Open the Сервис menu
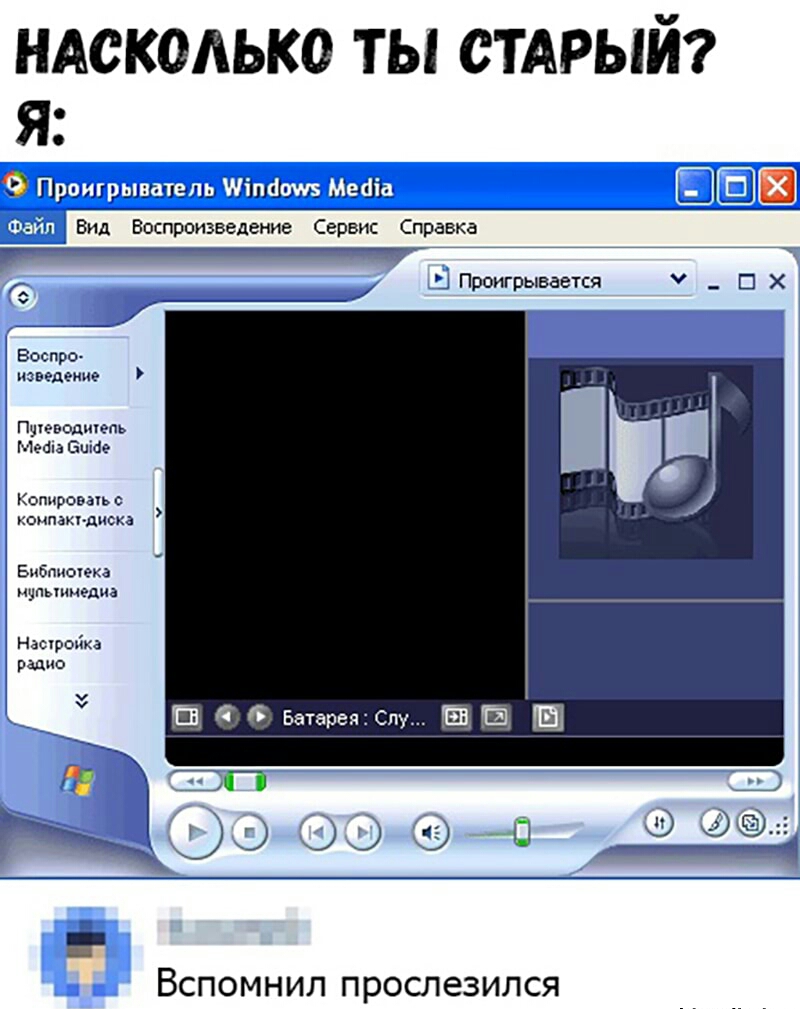Image resolution: width=800 pixels, height=1009 pixels. pos(346,227)
